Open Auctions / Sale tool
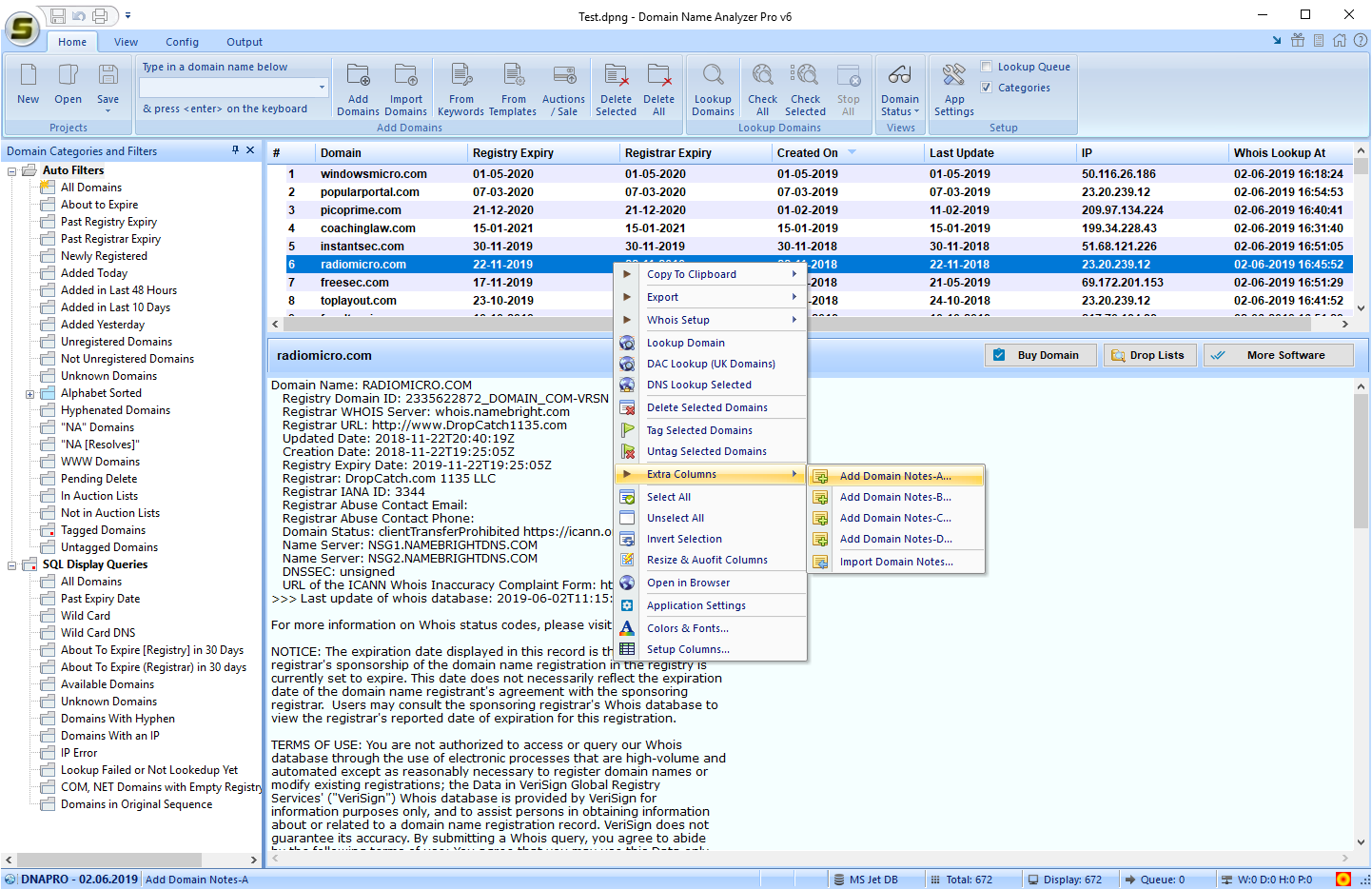Image resolution: width=1372 pixels, height=890 pixels. pos(564,90)
